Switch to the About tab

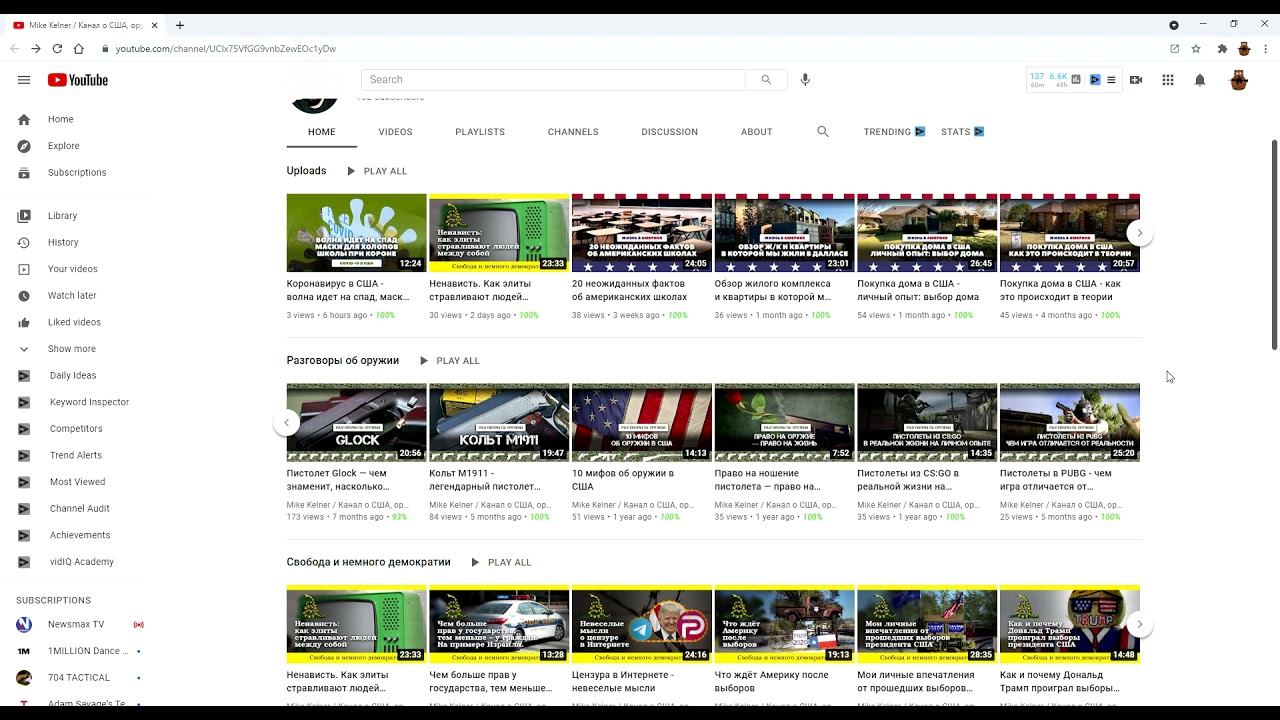[x=757, y=132]
